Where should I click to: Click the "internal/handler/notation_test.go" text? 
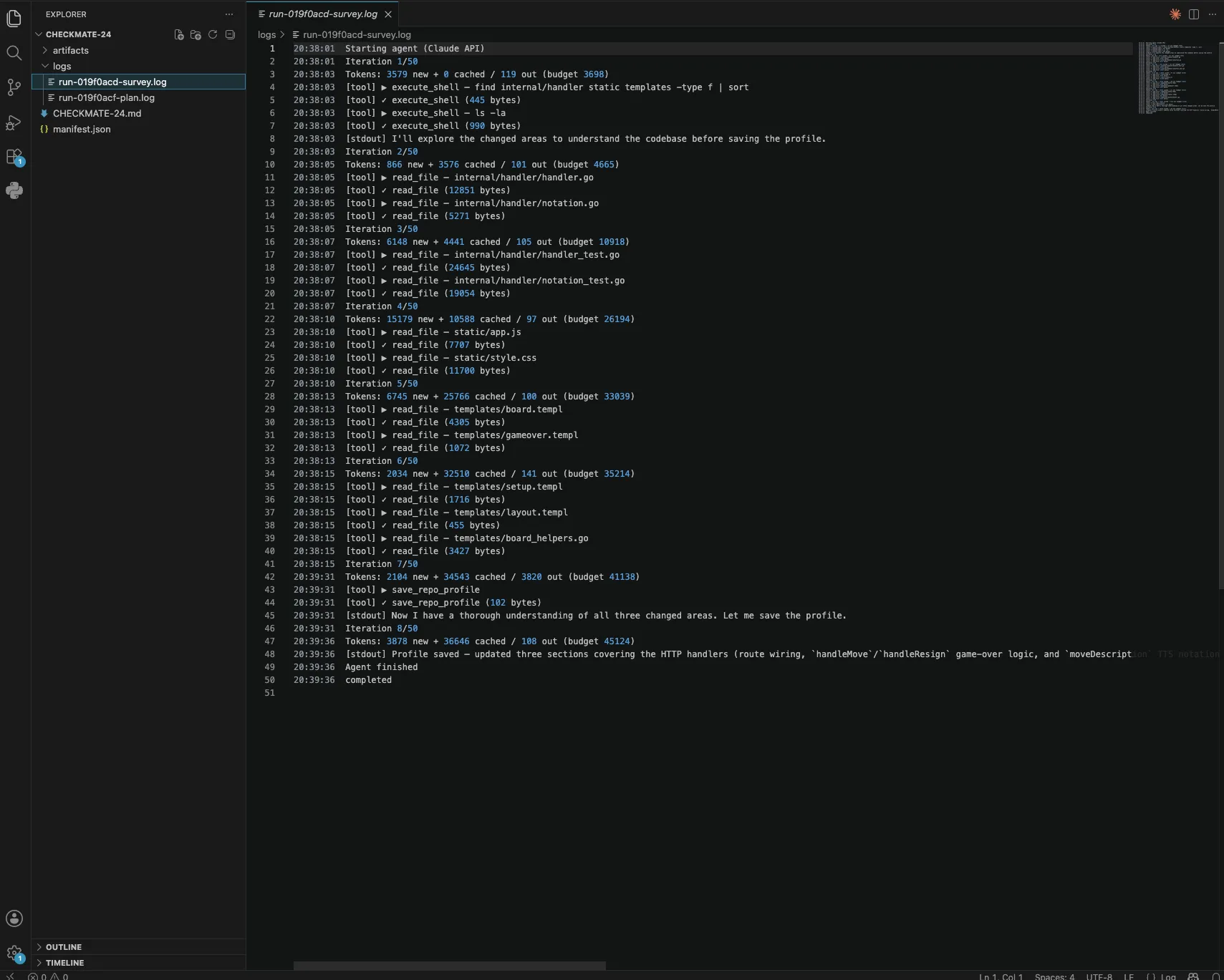pyautogui.click(x=539, y=281)
